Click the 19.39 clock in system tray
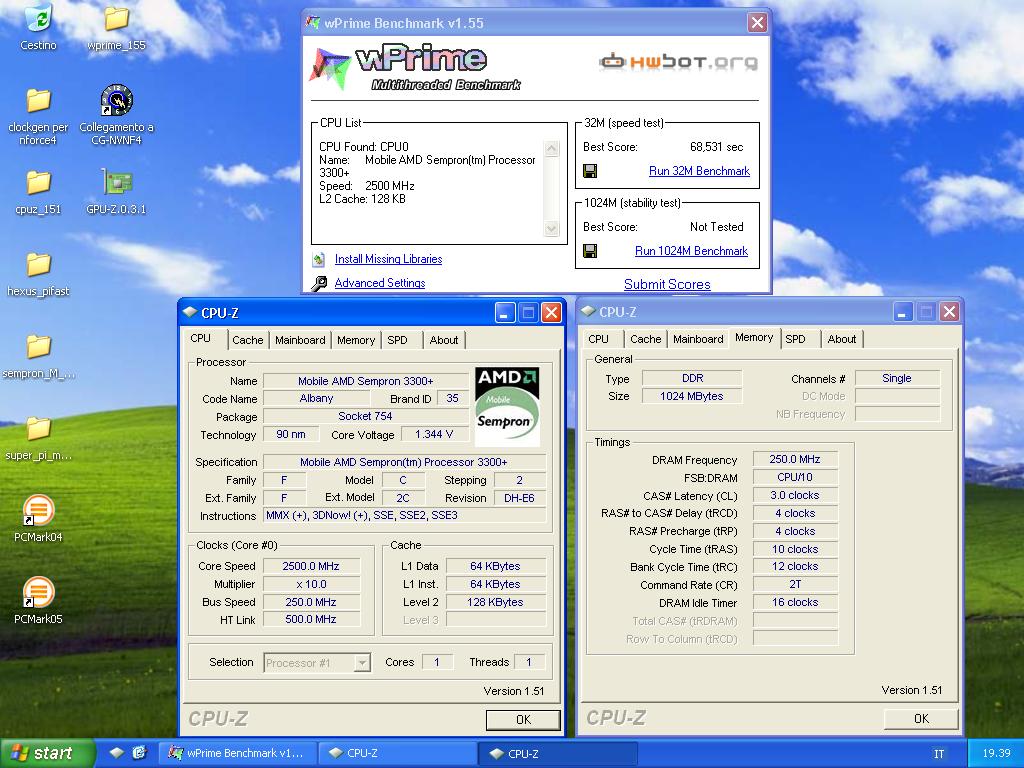Viewport: 1024px width, 768px height. [997, 753]
